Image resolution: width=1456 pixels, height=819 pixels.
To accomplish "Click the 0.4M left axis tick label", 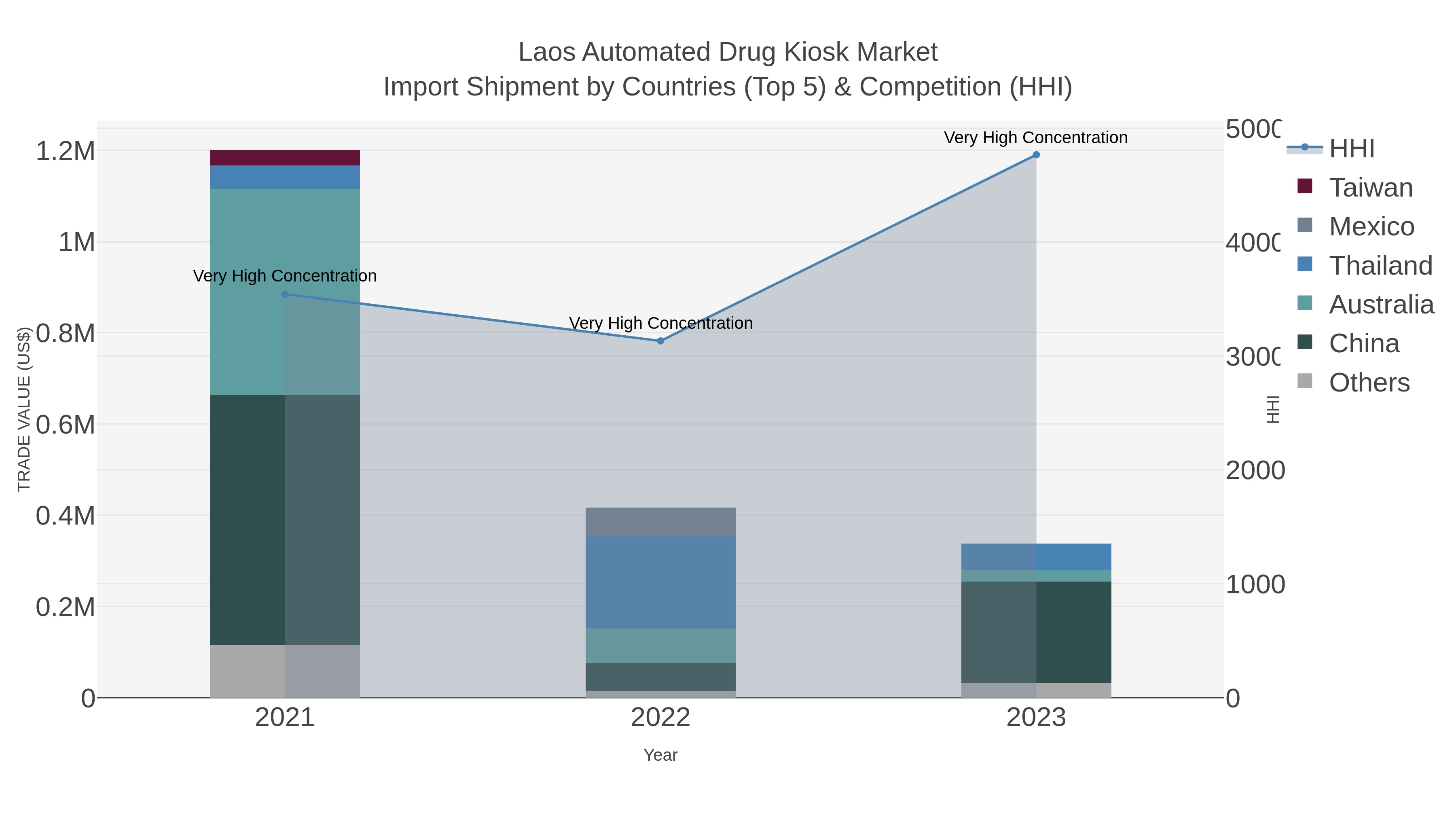I will tap(66, 516).
